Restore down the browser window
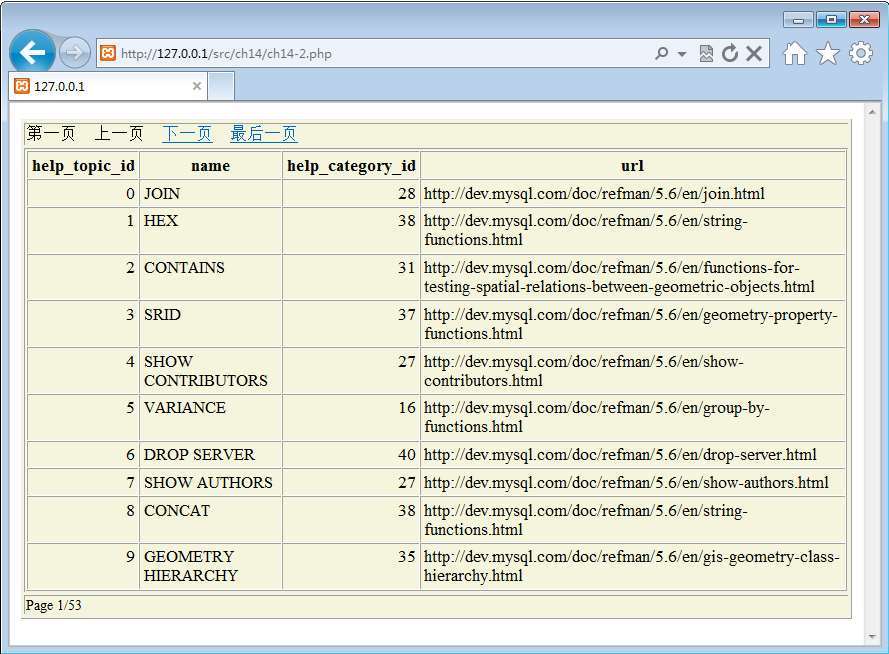 coord(831,20)
